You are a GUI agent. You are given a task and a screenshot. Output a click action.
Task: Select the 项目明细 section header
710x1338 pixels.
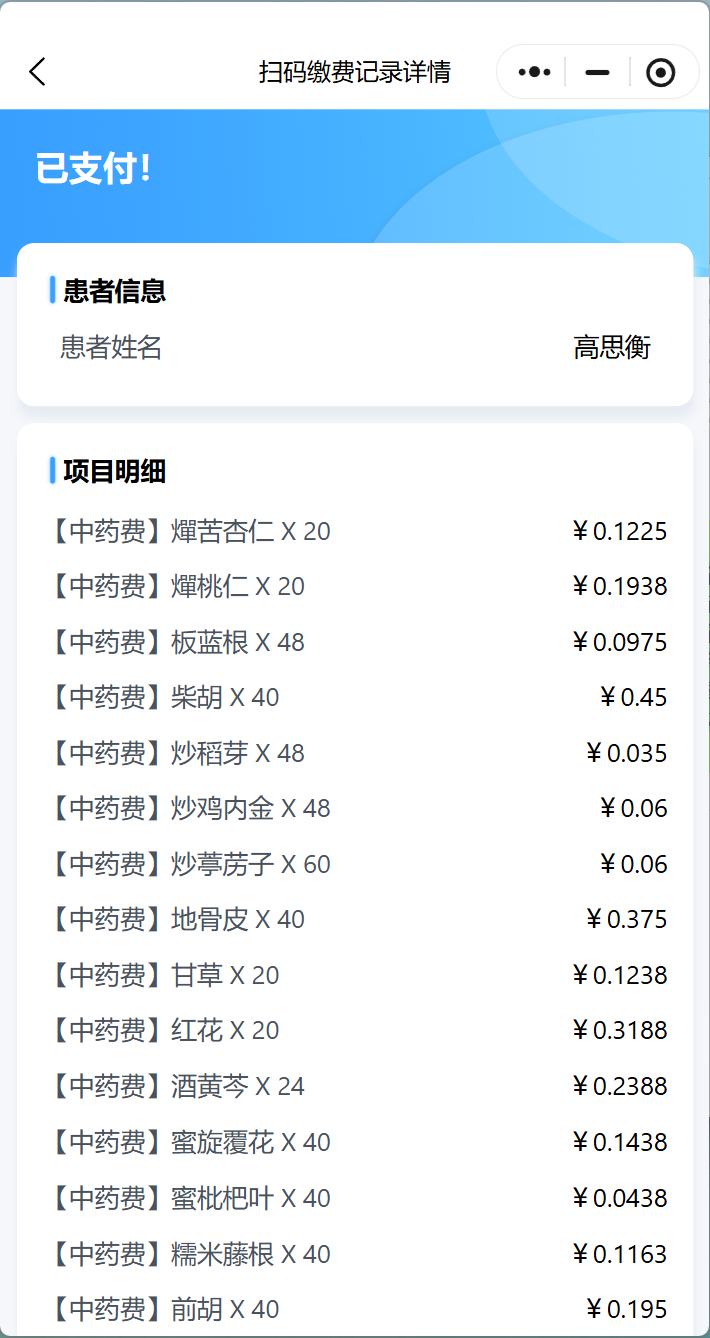pos(114,471)
